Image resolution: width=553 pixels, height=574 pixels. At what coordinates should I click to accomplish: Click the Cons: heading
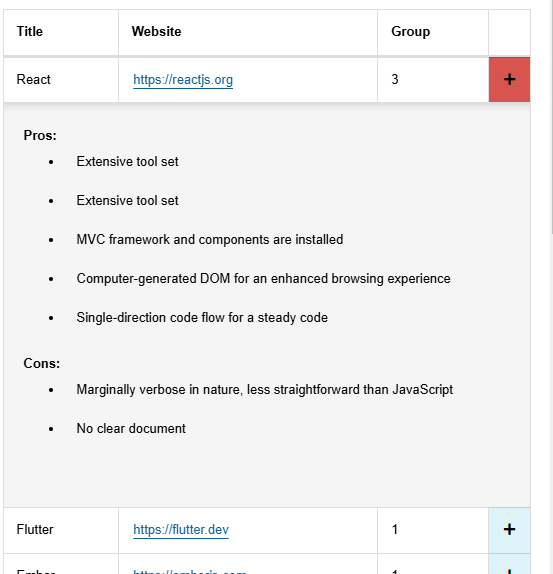41,364
